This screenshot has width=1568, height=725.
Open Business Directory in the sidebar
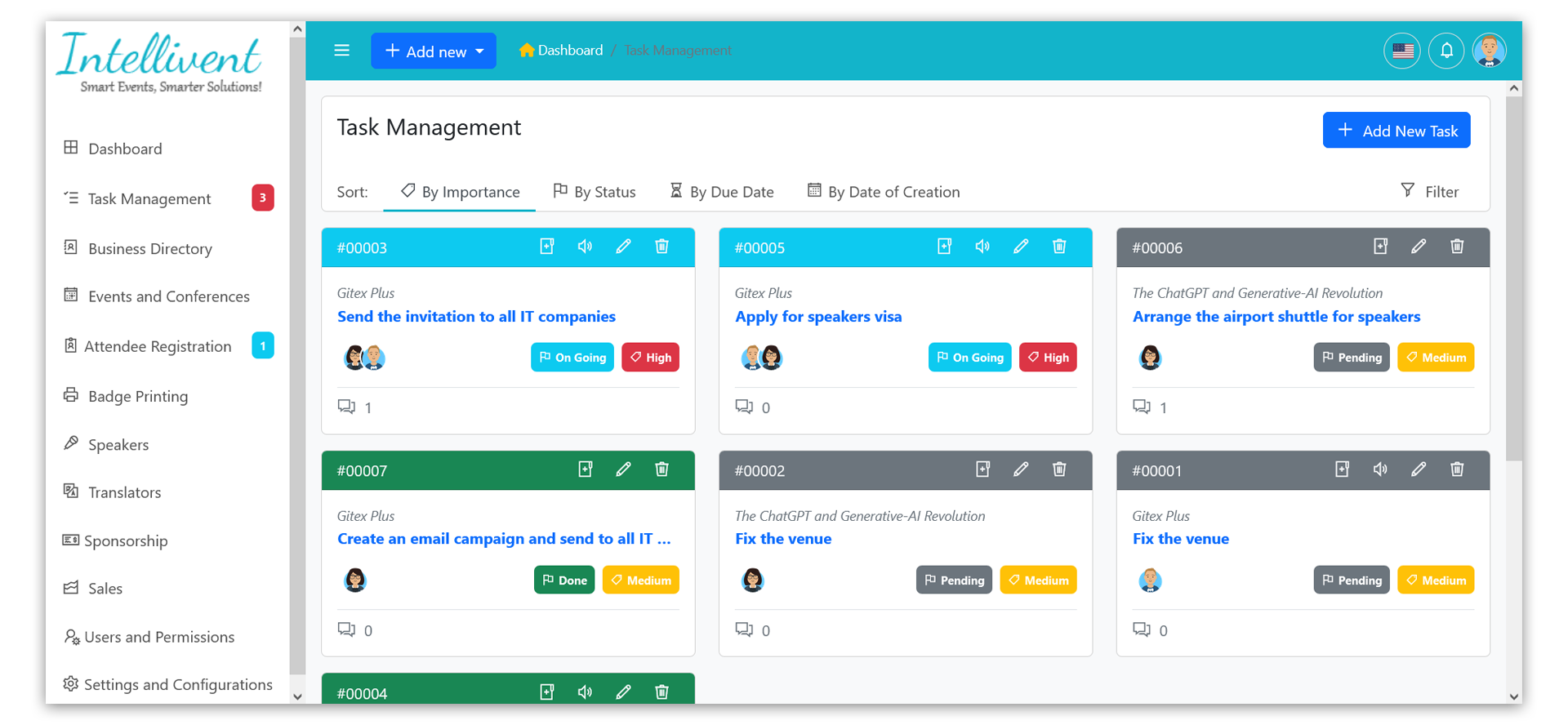click(138, 248)
